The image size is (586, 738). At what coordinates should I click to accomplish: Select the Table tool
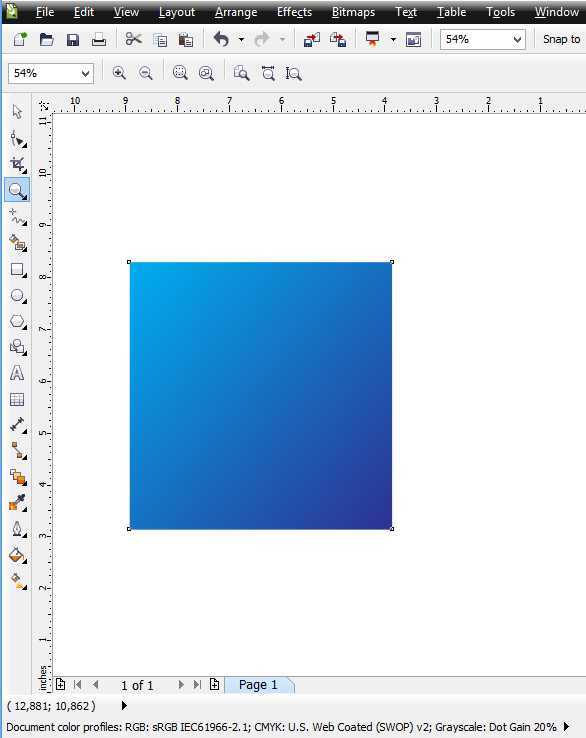coord(17,400)
